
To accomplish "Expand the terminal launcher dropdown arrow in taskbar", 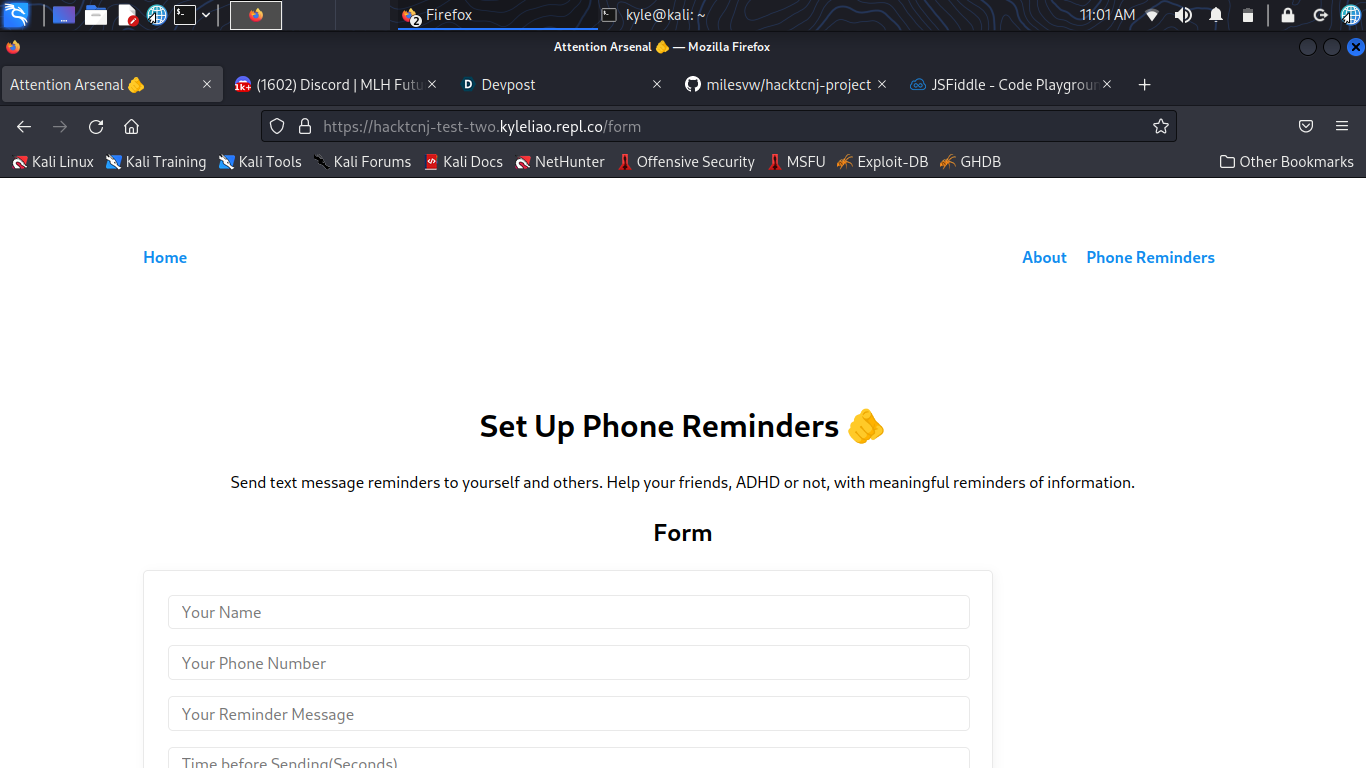I will click(206, 15).
